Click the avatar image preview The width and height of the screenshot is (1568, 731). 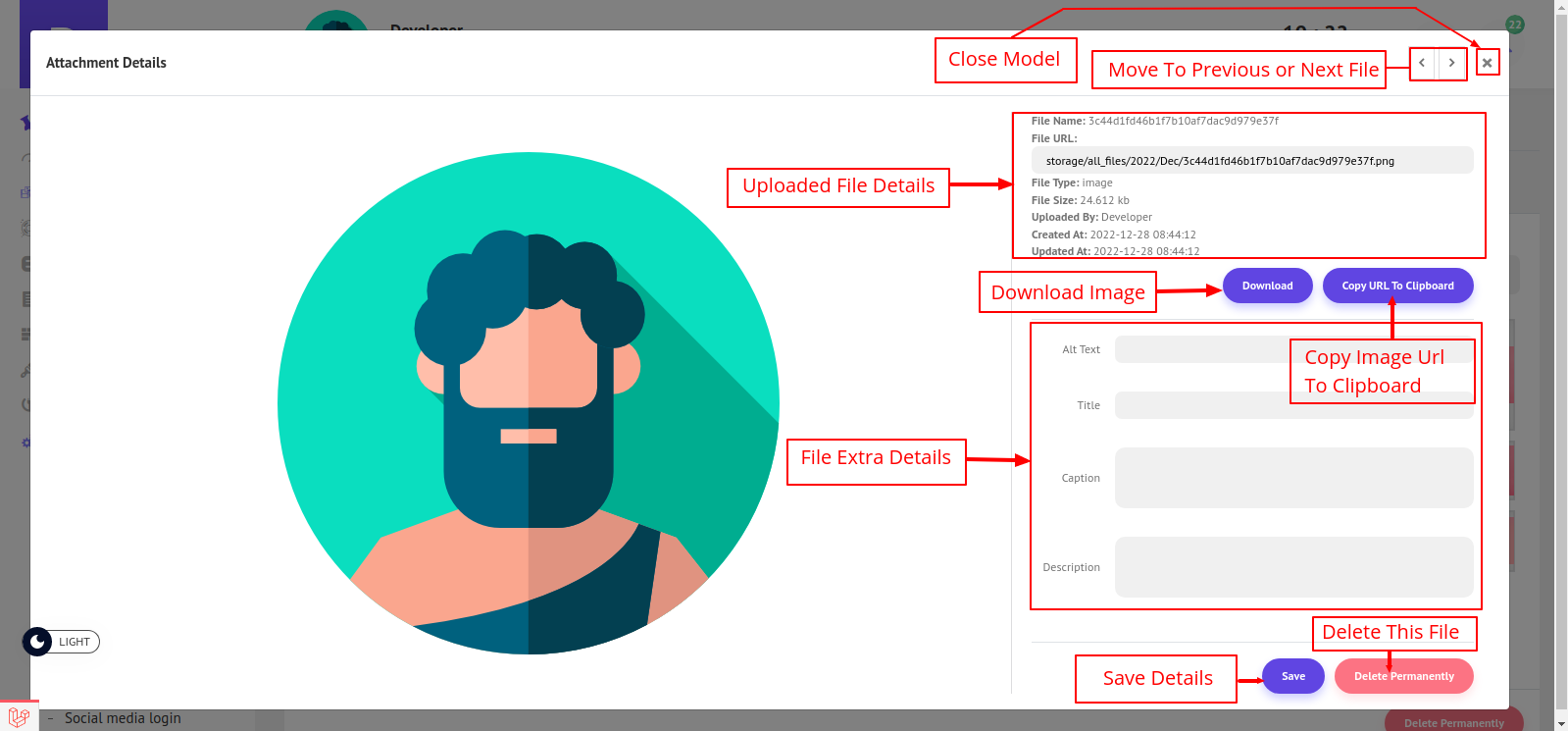[529, 403]
